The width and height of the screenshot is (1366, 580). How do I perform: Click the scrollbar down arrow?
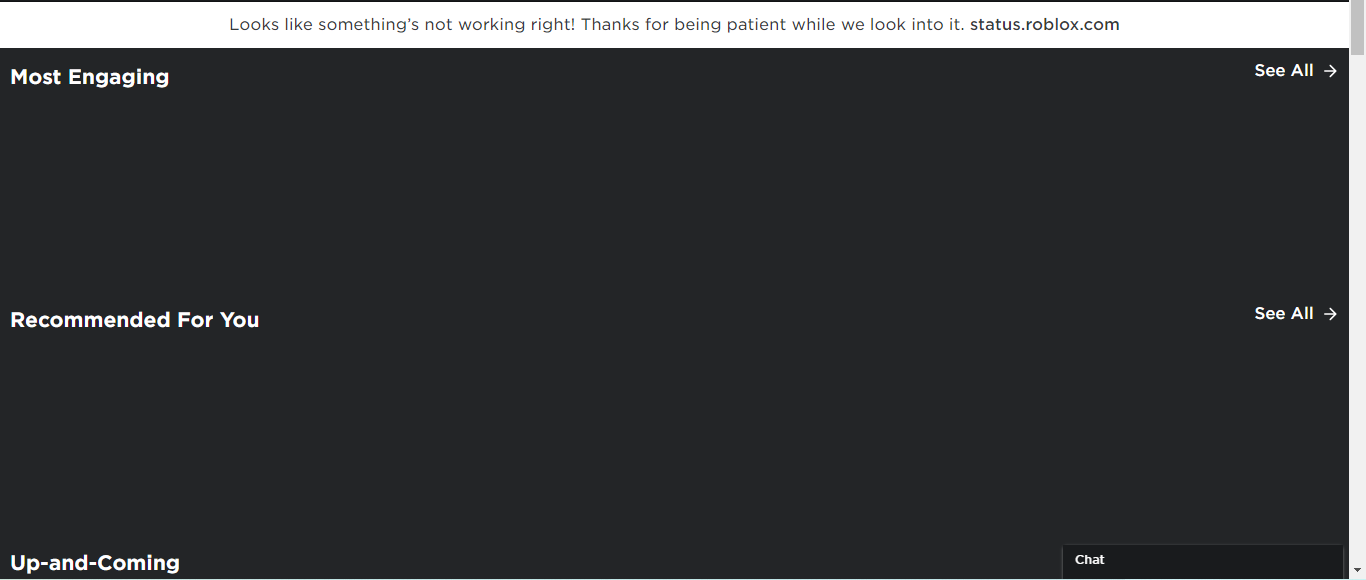[x=1357, y=572]
